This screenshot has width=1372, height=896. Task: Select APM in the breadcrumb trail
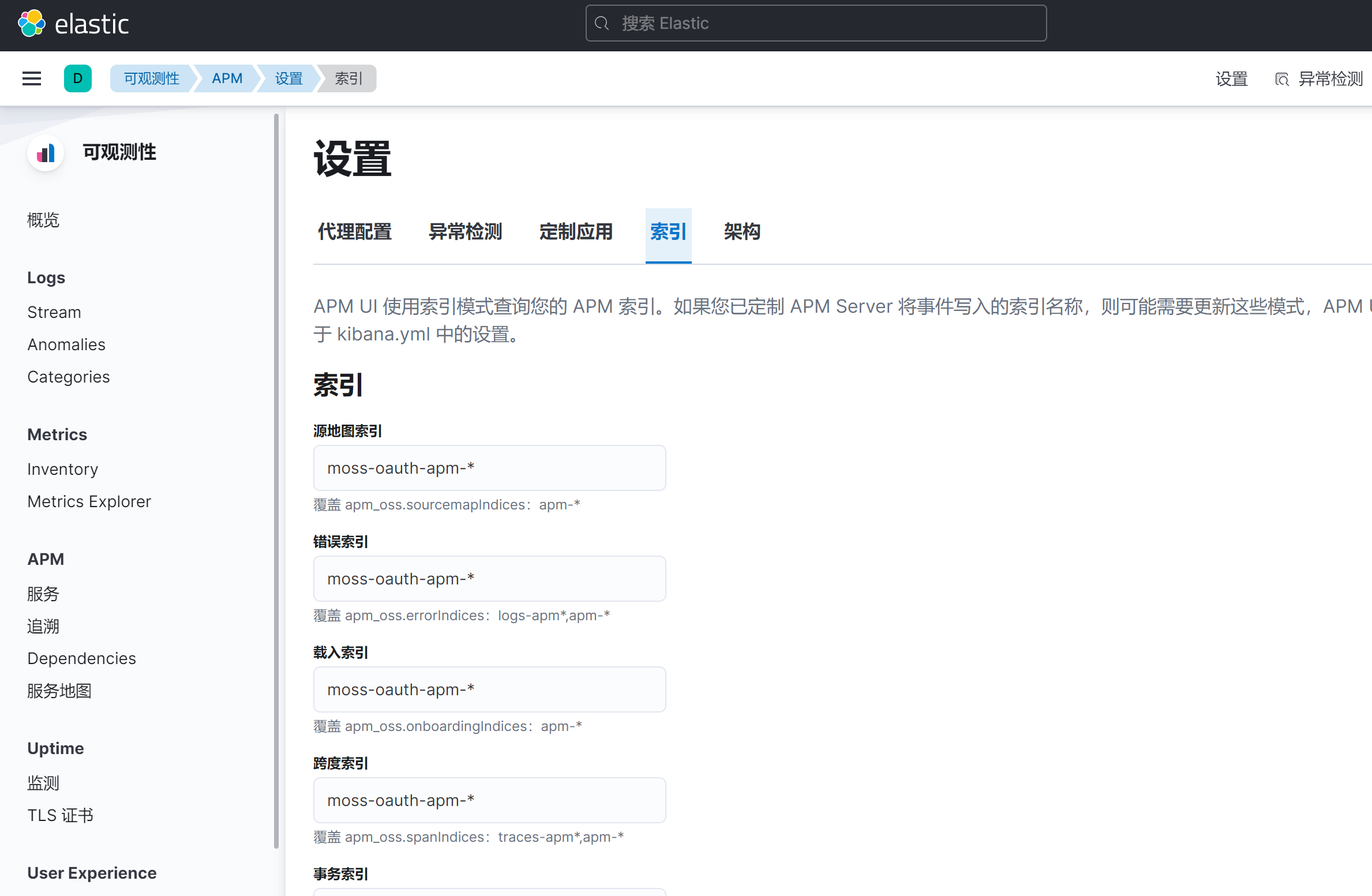coord(226,78)
